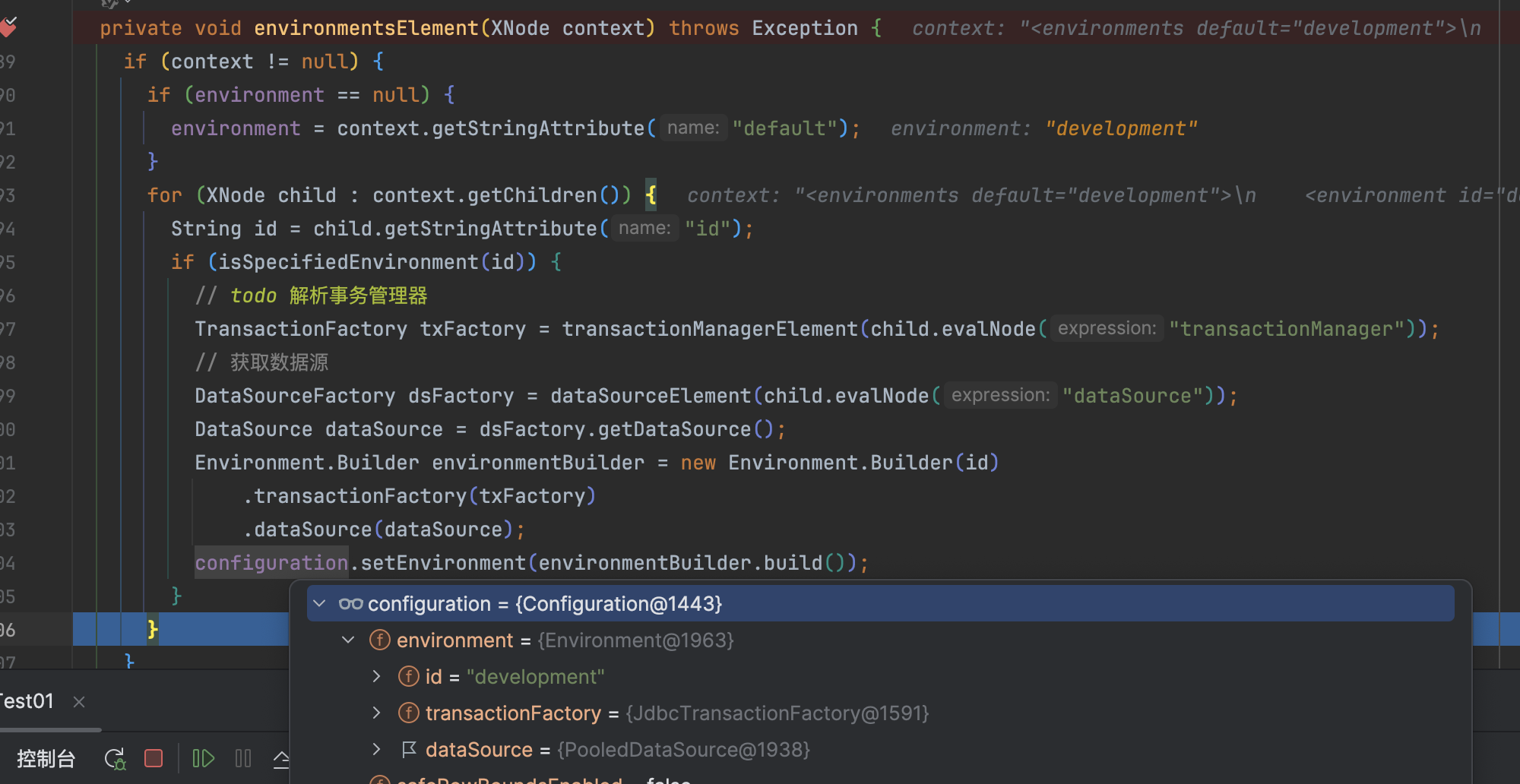Resume program execution

203,758
